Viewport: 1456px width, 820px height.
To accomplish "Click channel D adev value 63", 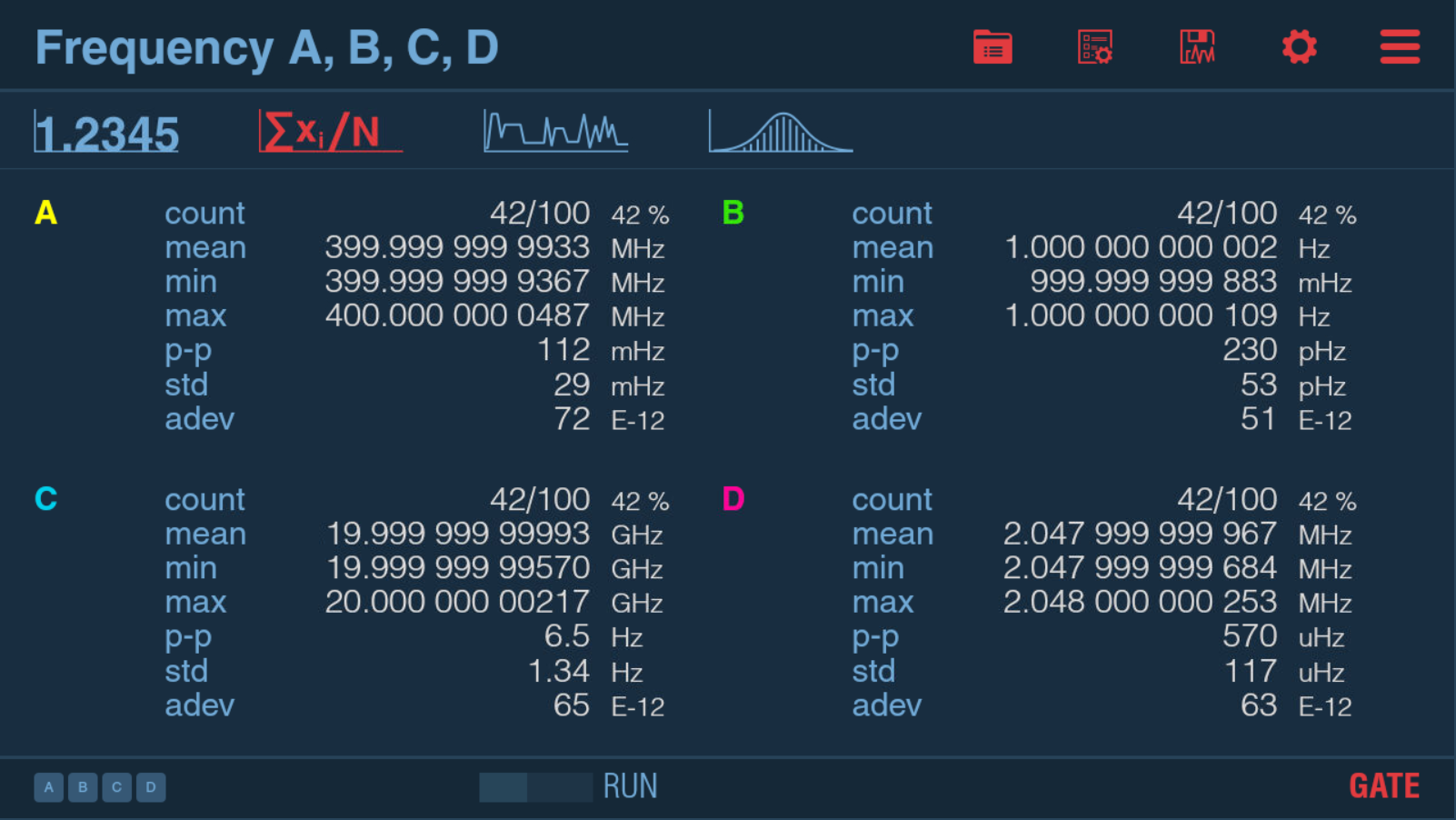I will click(1259, 705).
